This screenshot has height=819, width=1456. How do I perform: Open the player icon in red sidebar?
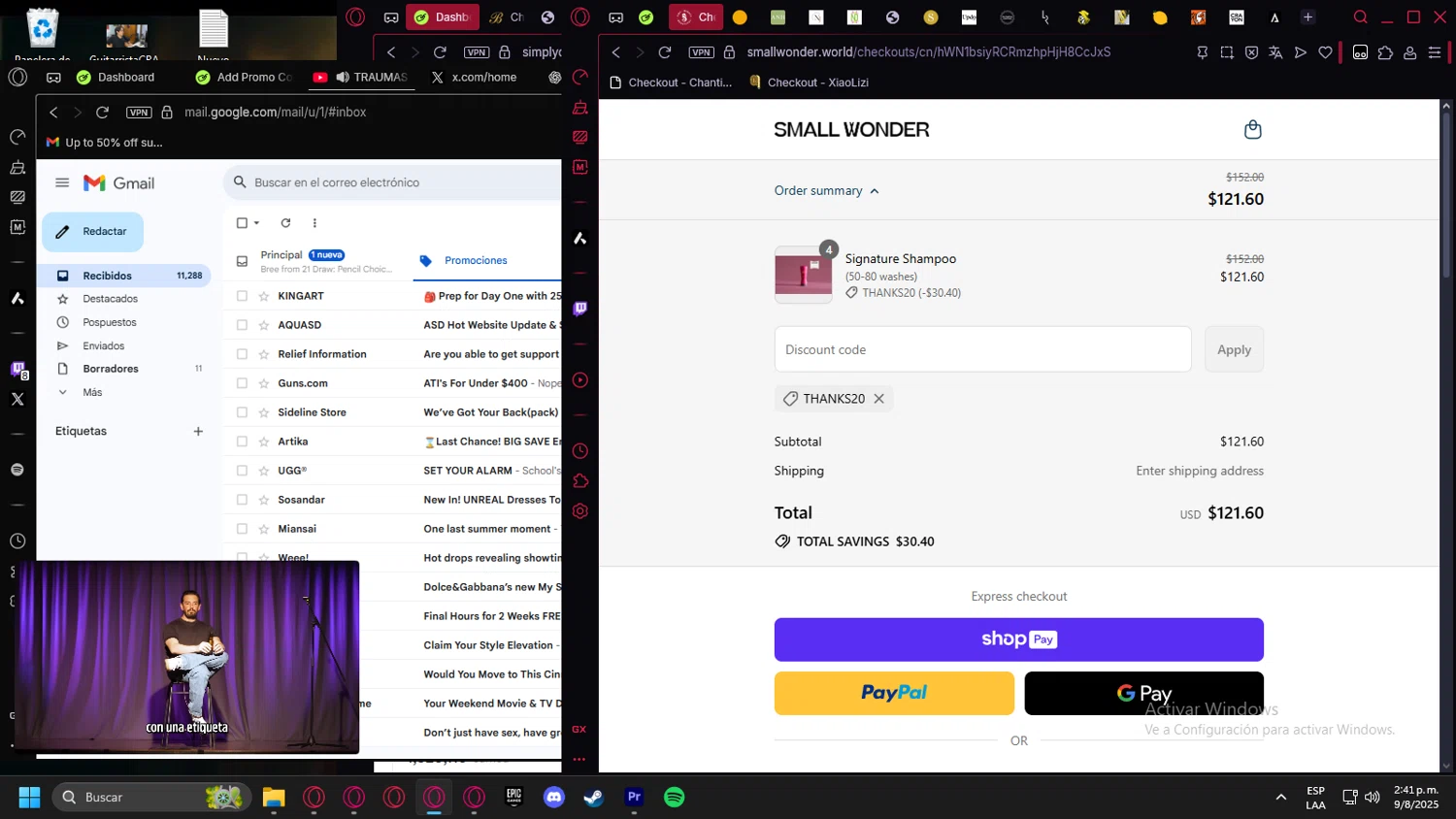pos(580,380)
